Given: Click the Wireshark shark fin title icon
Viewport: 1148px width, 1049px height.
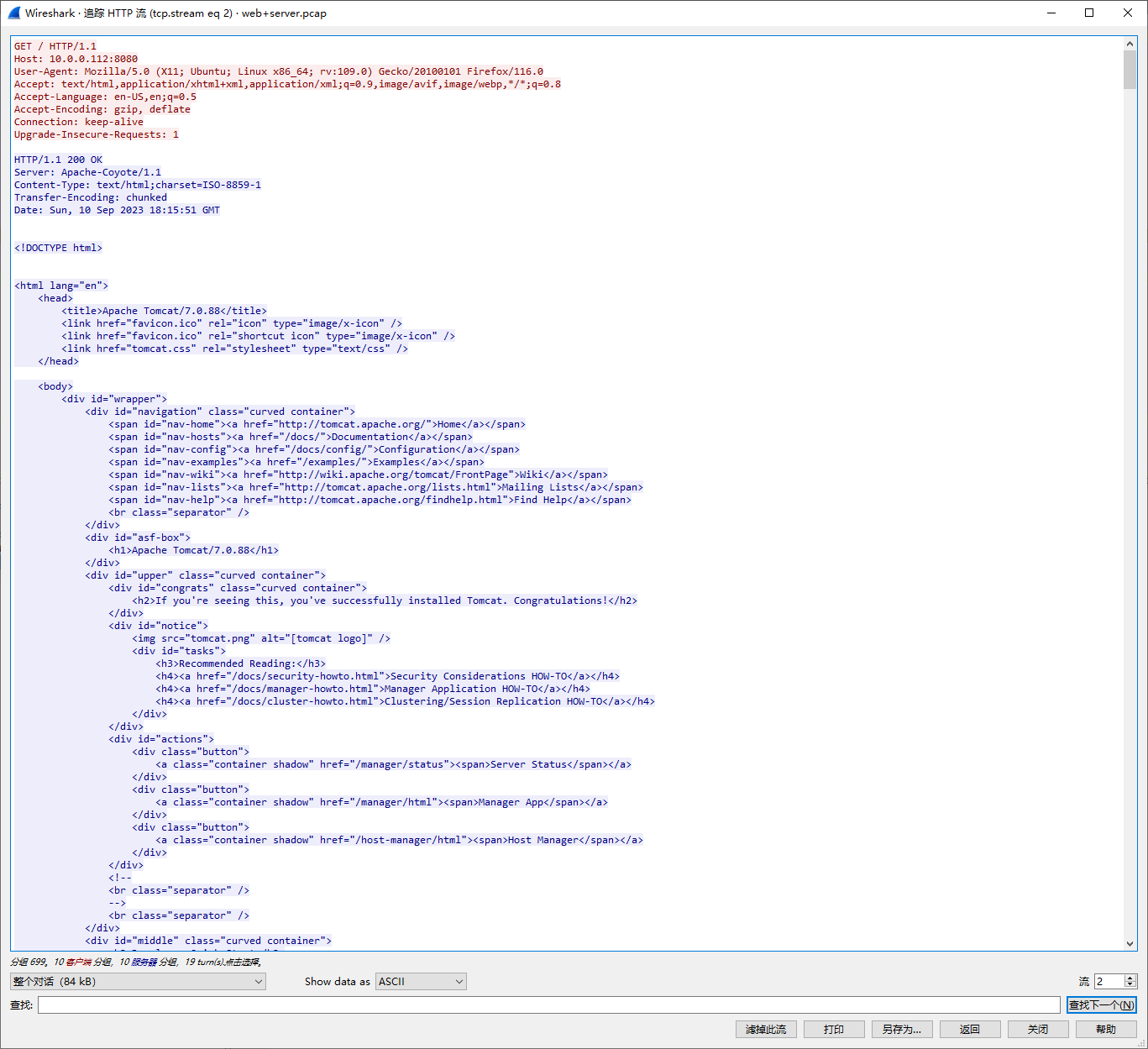Looking at the screenshot, I should pyautogui.click(x=13, y=13).
